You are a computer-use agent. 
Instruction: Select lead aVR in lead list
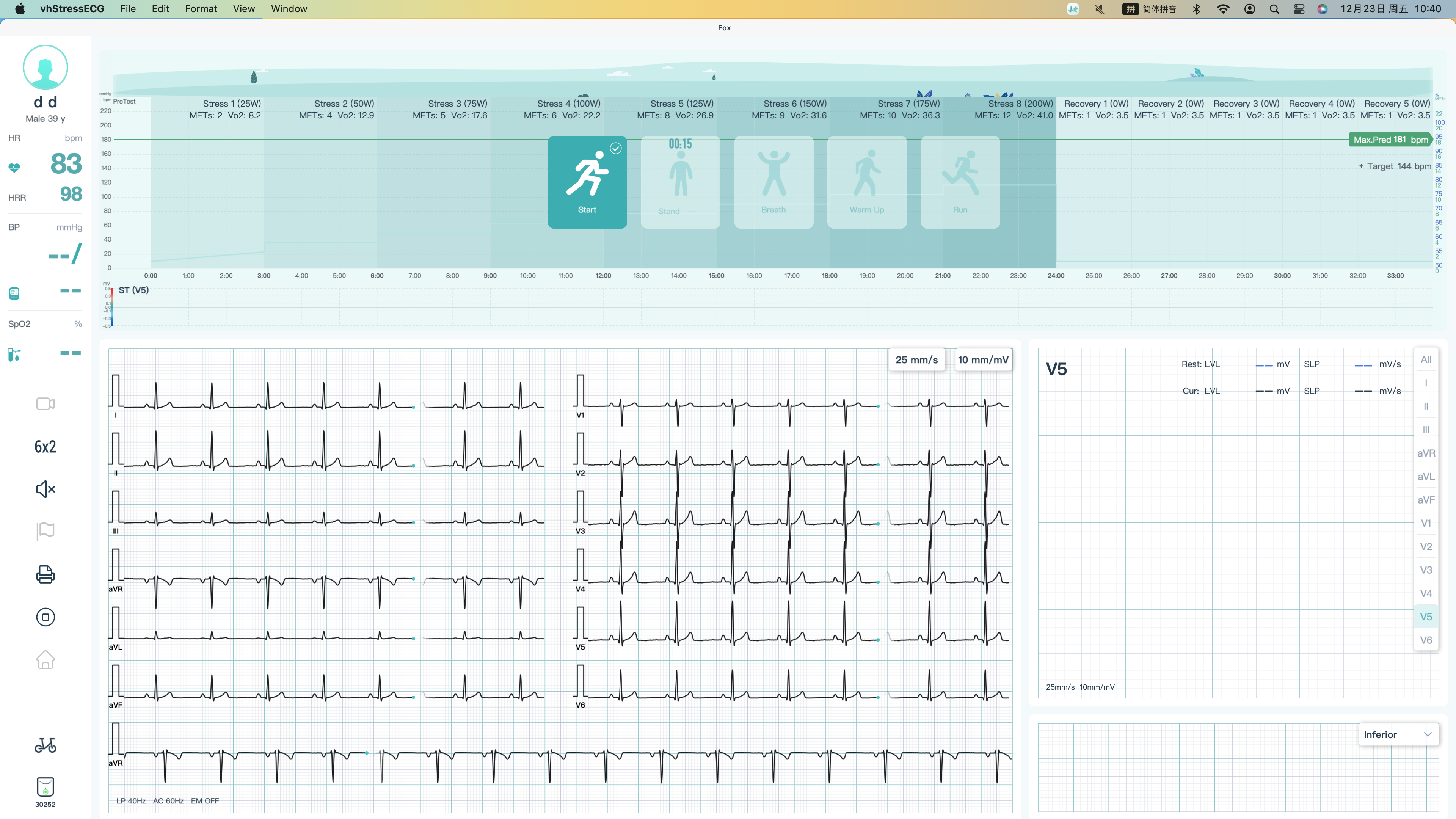click(1426, 453)
